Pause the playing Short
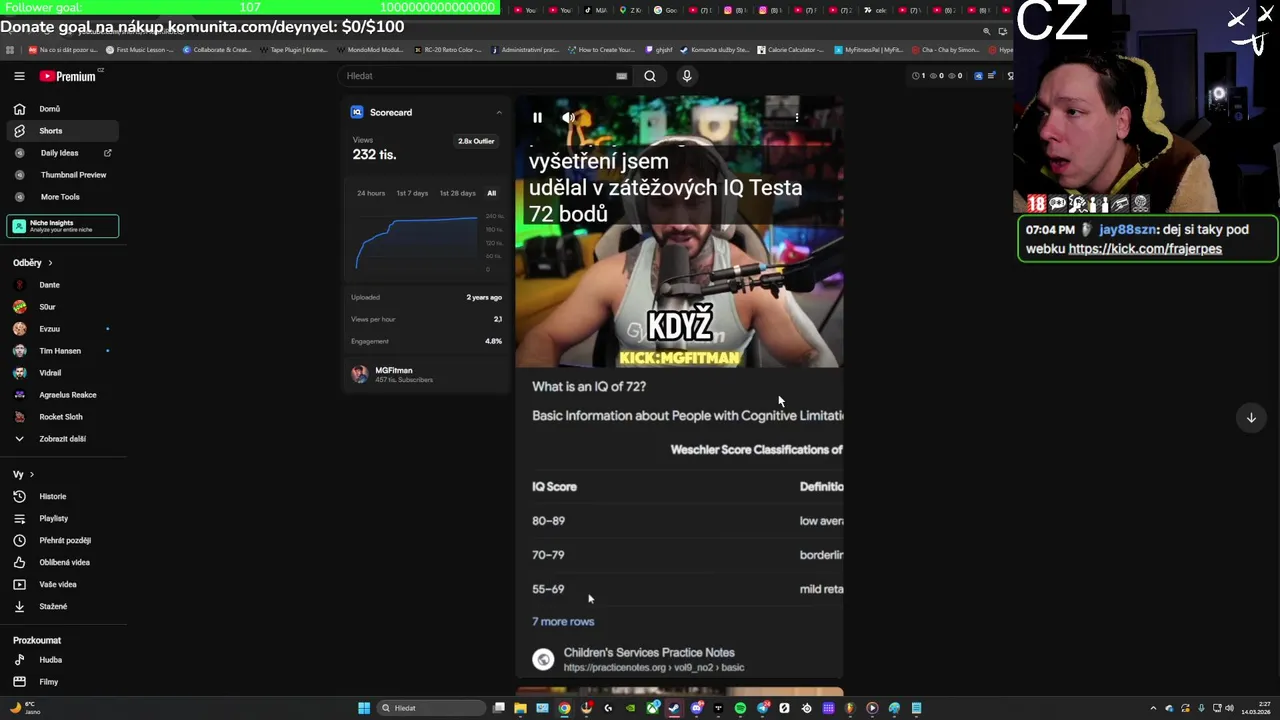This screenshot has height=720, width=1280. pyautogui.click(x=537, y=118)
